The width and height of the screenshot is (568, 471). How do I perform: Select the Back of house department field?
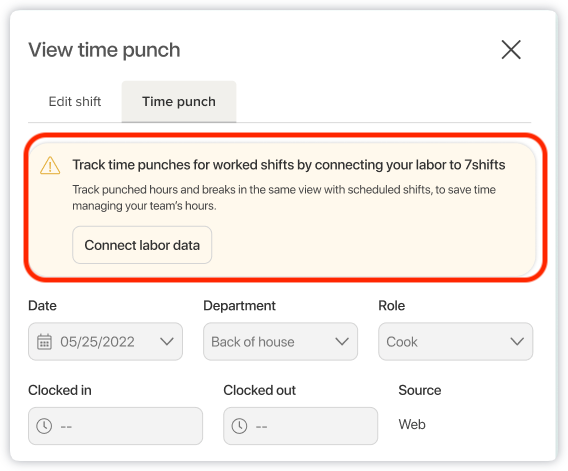click(x=280, y=341)
